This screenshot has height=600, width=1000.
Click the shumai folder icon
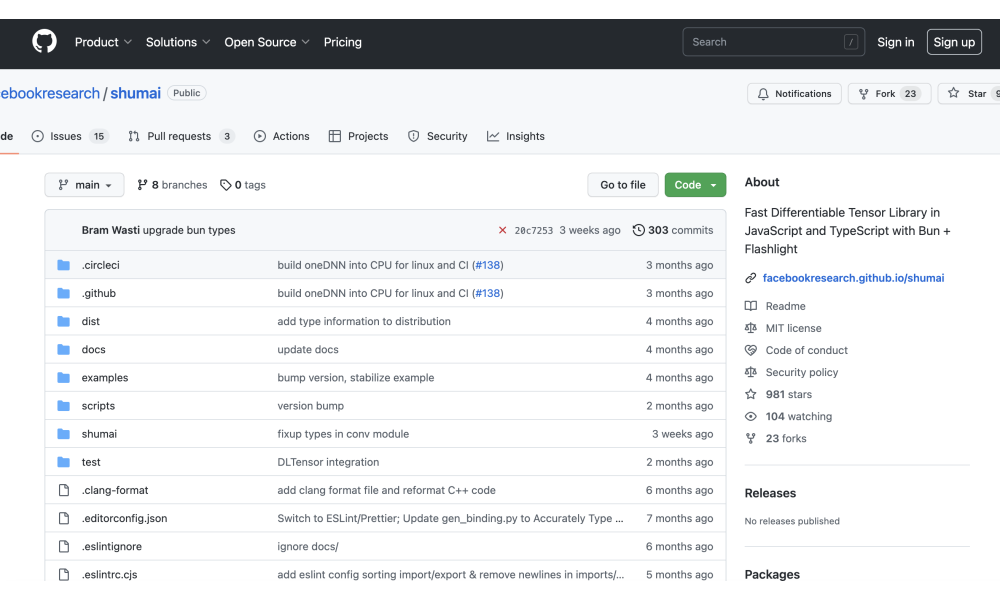coord(64,434)
